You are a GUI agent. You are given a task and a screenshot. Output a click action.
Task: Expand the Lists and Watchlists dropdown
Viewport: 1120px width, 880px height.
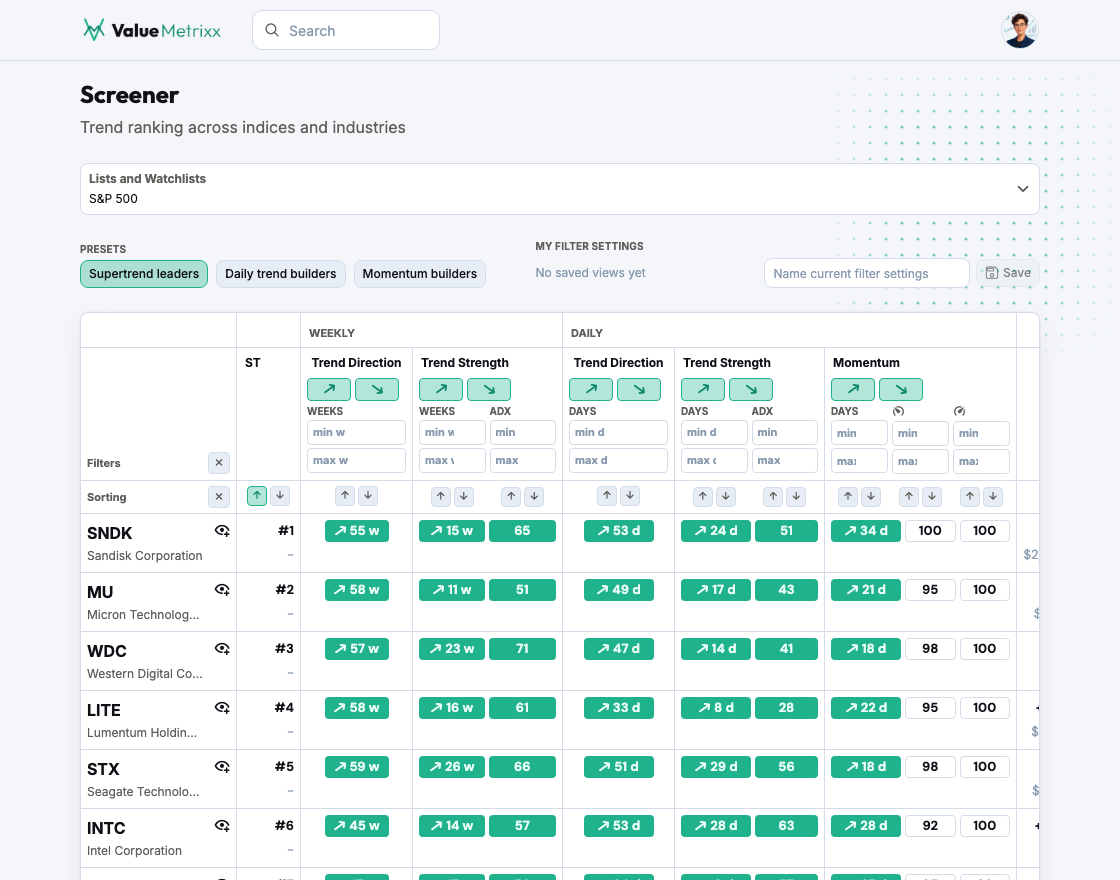[x=559, y=189]
